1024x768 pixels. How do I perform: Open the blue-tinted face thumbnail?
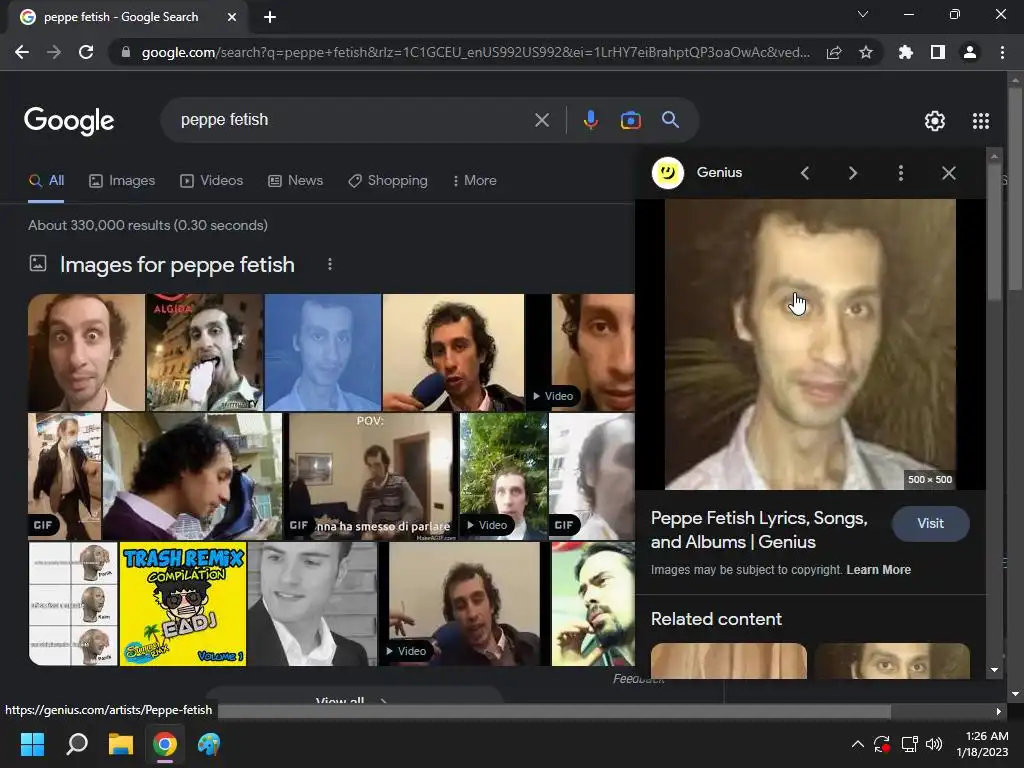point(323,352)
